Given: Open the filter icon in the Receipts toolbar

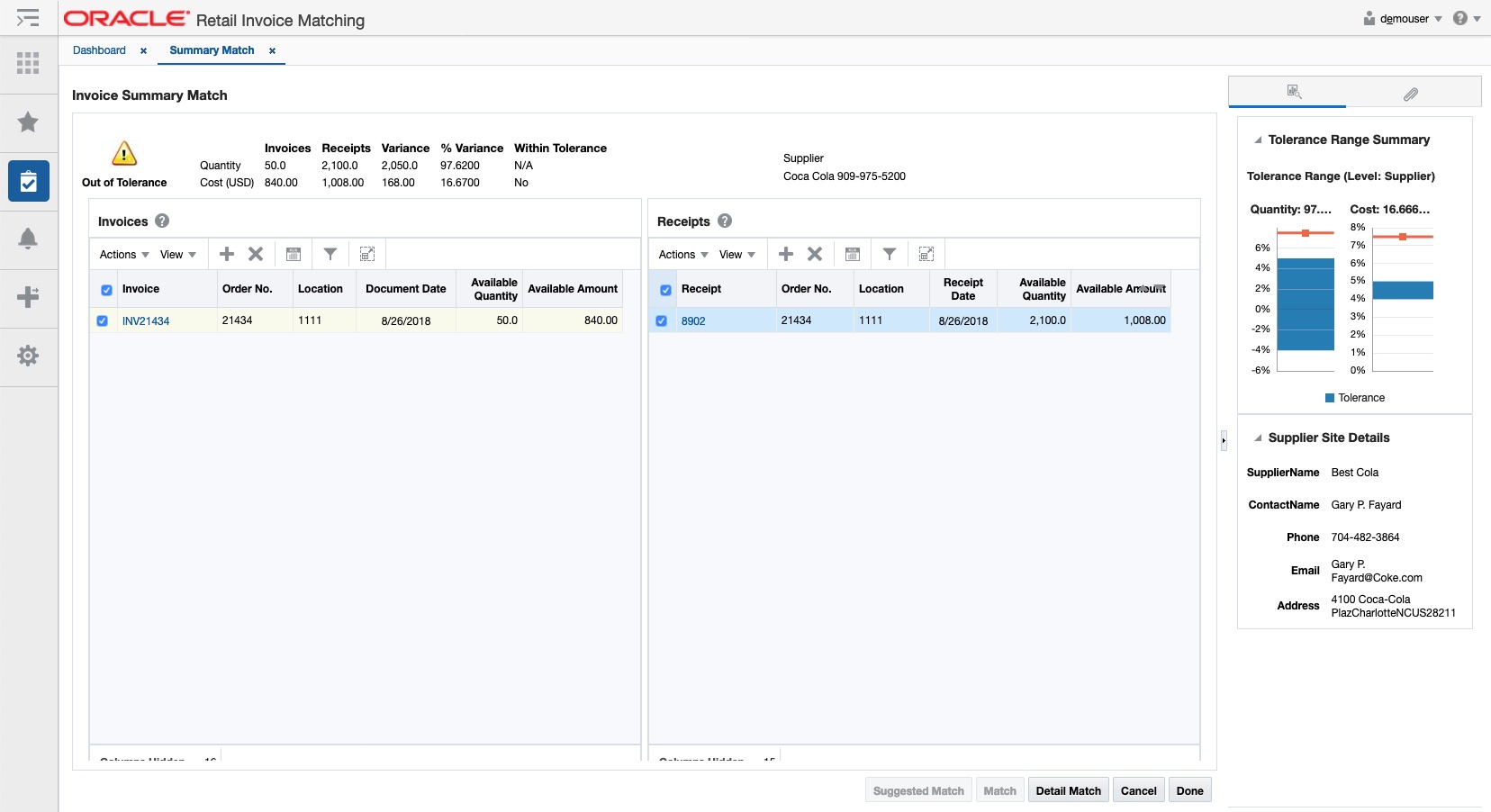Looking at the screenshot, I should tap(890, 254).
